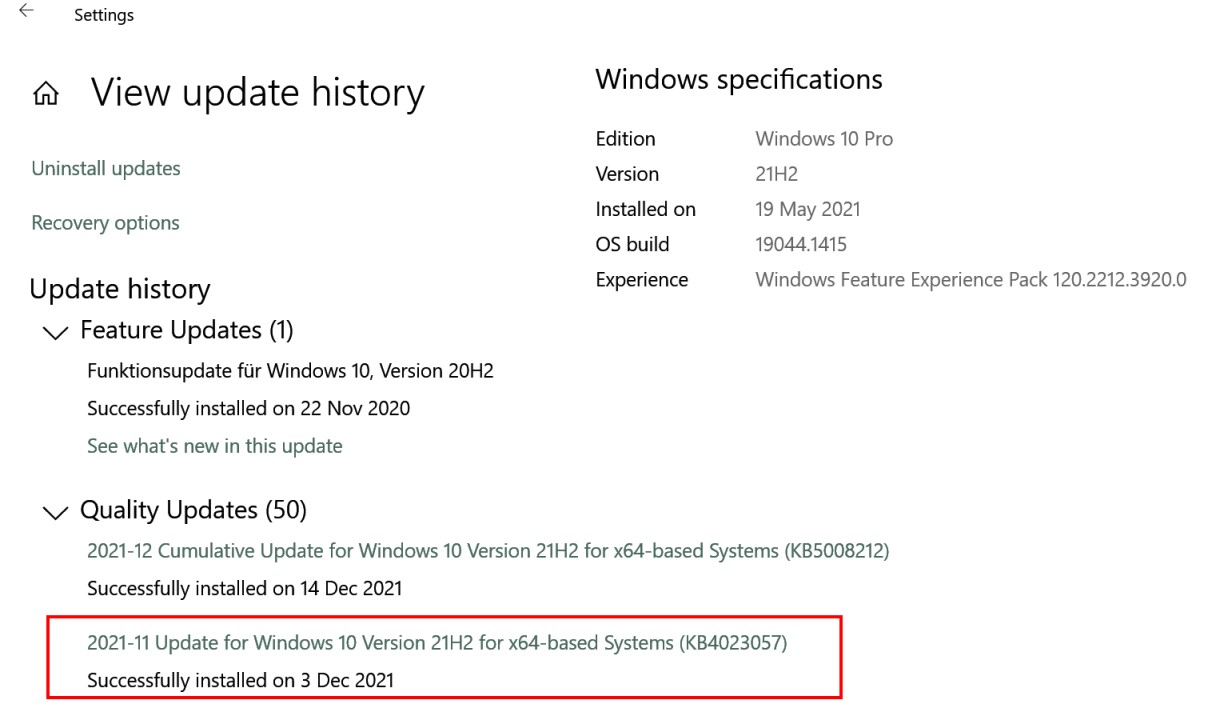
Task: Collapse the Feature Updates section chevron
Action: pyautogui.click(x=57, y=331)
